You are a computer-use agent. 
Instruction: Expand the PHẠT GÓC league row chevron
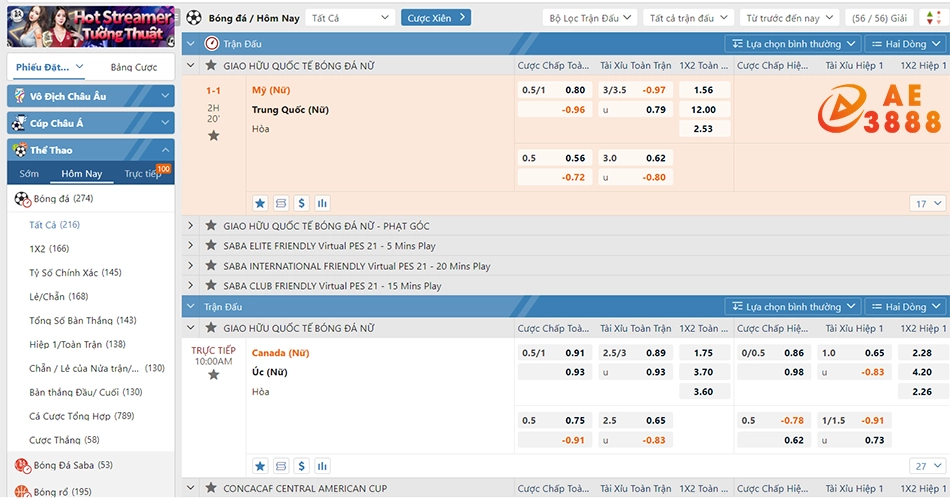pyautogui.click(x=190, y=226)
